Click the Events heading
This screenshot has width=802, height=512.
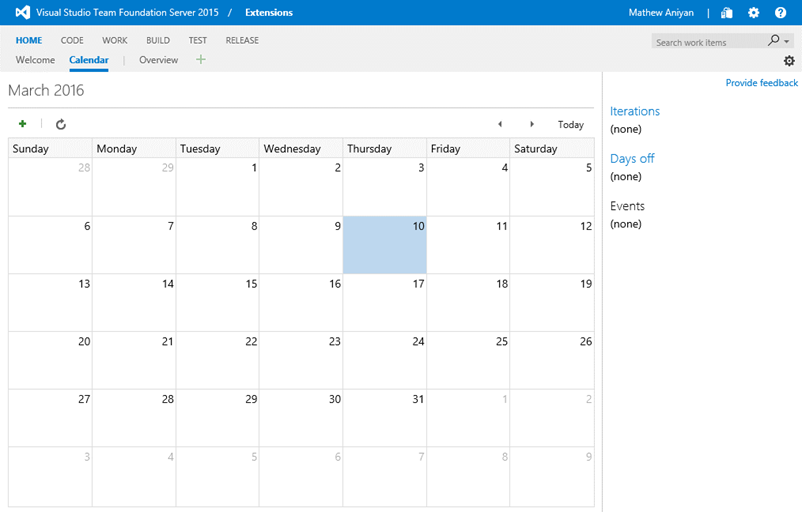click(x=627, y=206)
